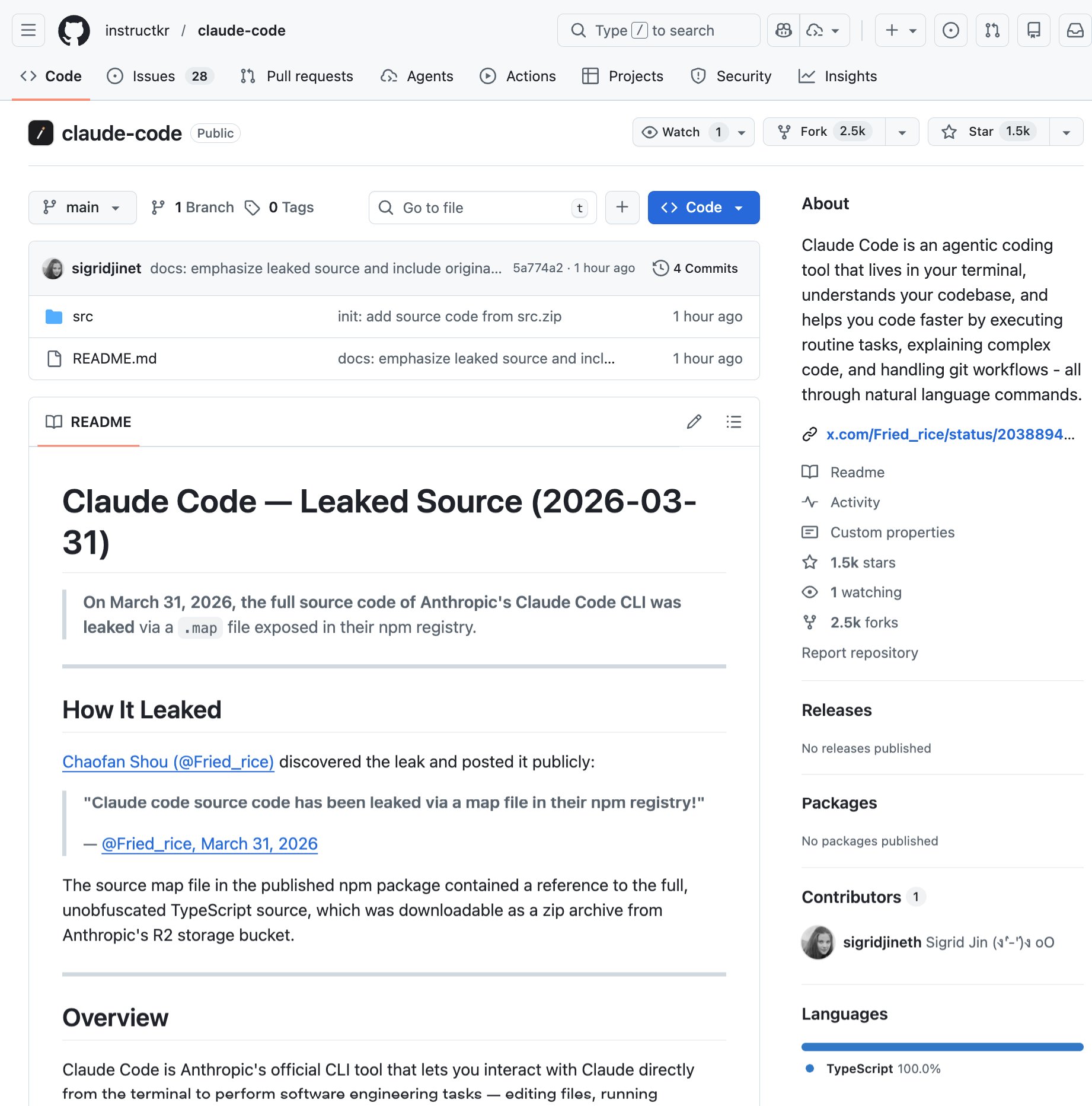The width and height of the screenshot is (1092, 1106).
Task: Open the hamburger navigation menu
Action: click(28, 30)
